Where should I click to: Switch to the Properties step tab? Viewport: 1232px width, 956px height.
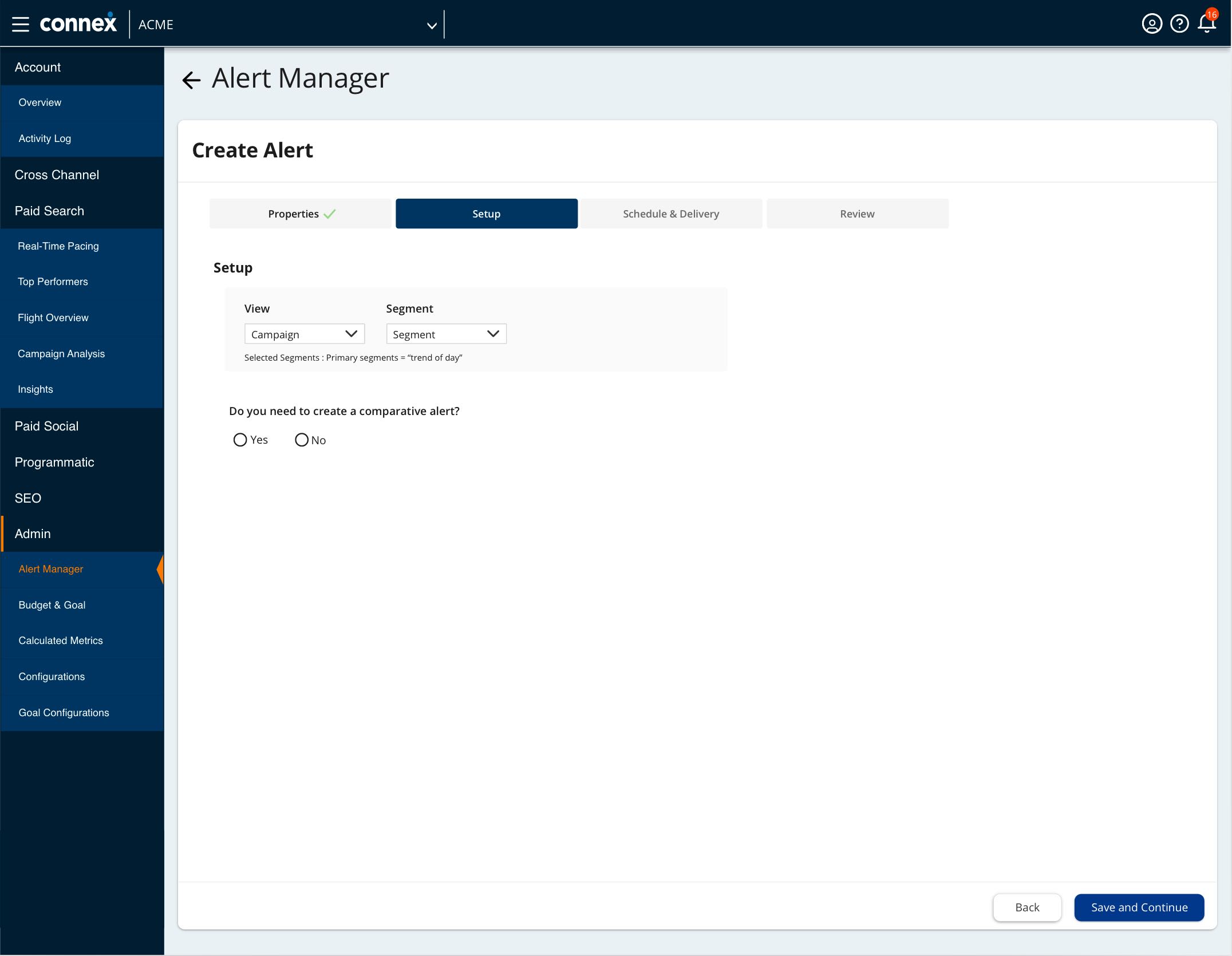pyautogui.click(x=301, y=214)
